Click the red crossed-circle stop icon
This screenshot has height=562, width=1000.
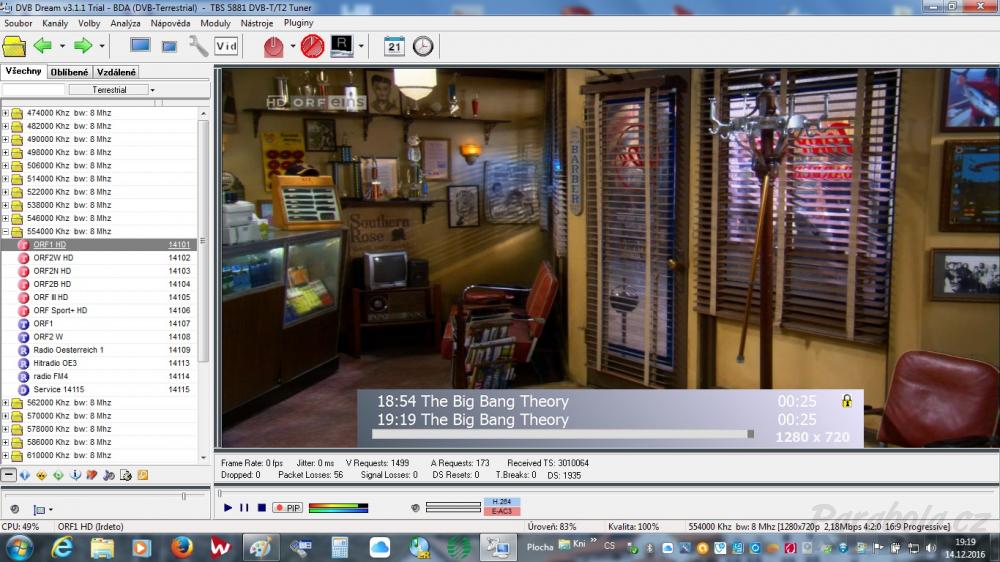click(312, 47)
